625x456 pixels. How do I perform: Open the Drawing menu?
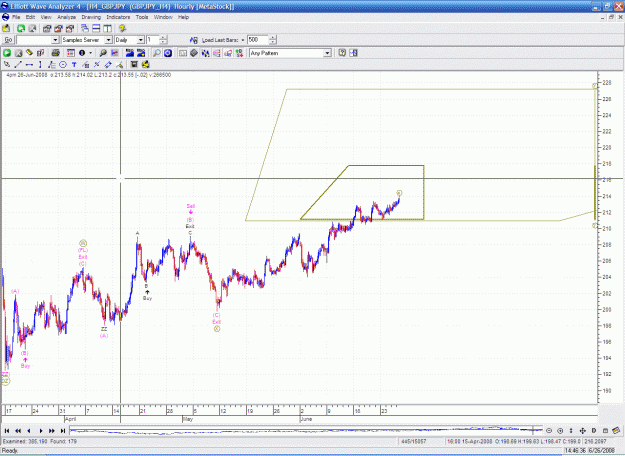[x=91, y=17]
